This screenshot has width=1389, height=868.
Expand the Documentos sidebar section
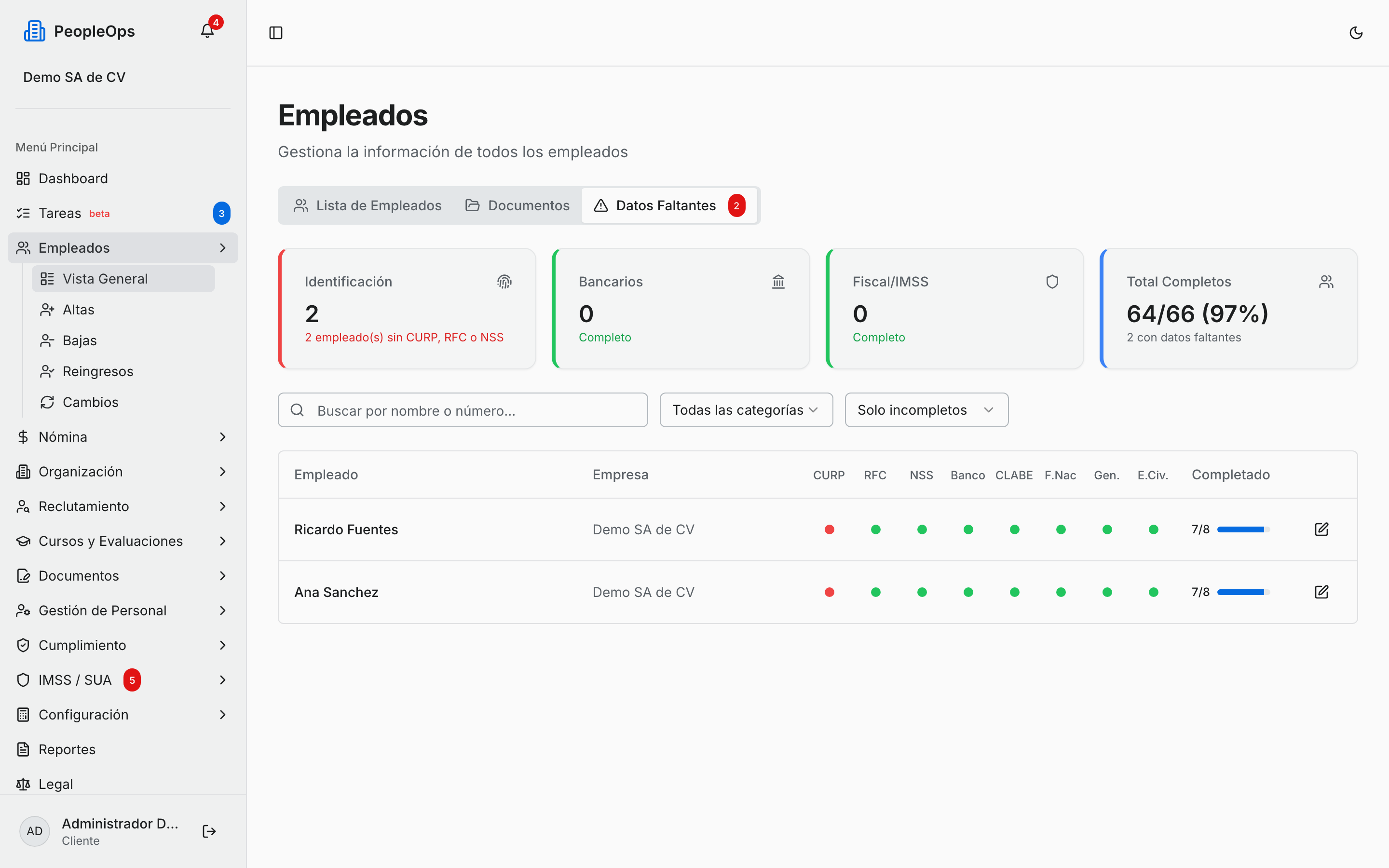[x=123, y=576]
